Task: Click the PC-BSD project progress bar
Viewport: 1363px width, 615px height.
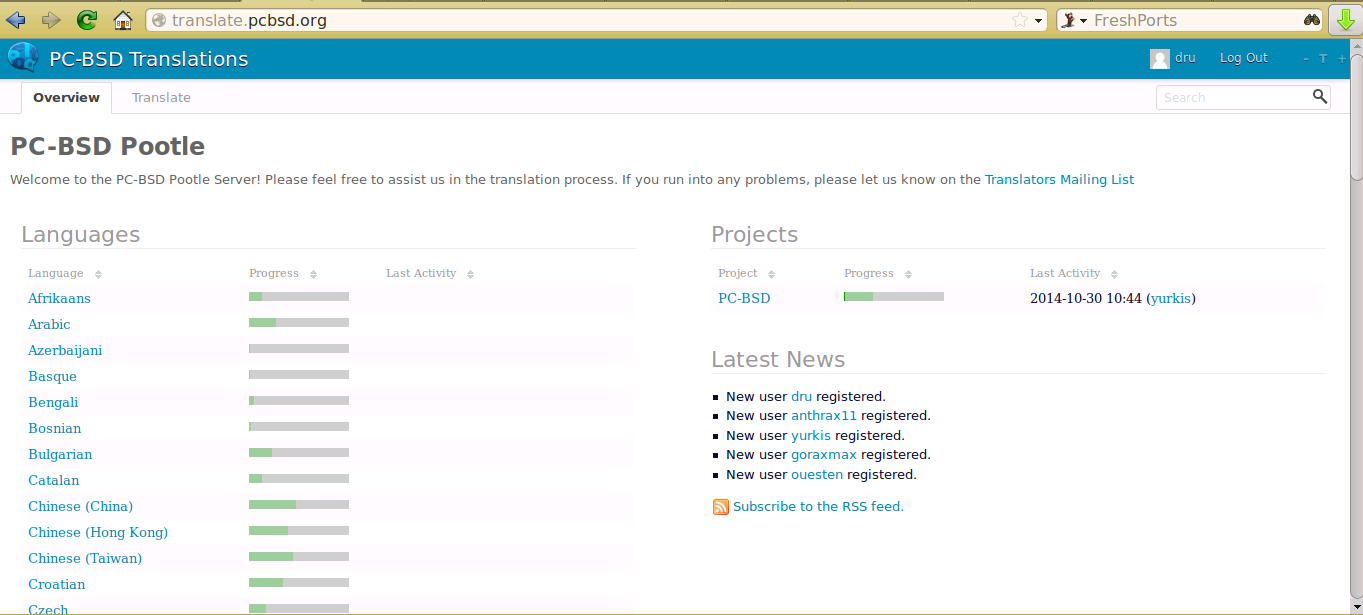Action: pyautogui.click(x=894, y=296)
